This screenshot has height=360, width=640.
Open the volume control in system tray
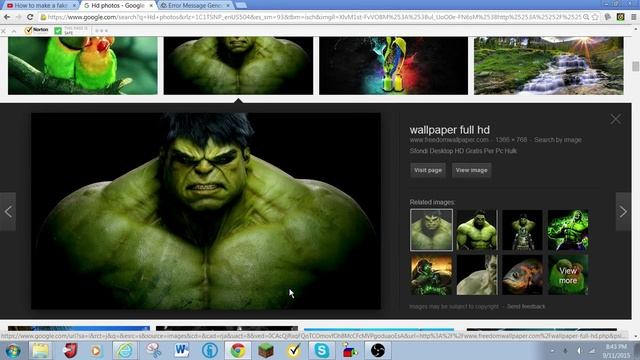point(579,351)
